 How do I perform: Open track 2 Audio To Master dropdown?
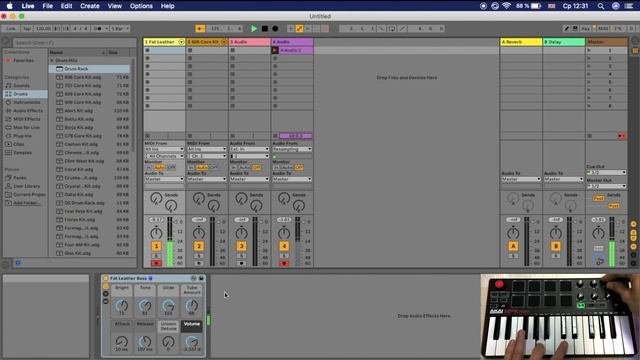coord(207,179)
